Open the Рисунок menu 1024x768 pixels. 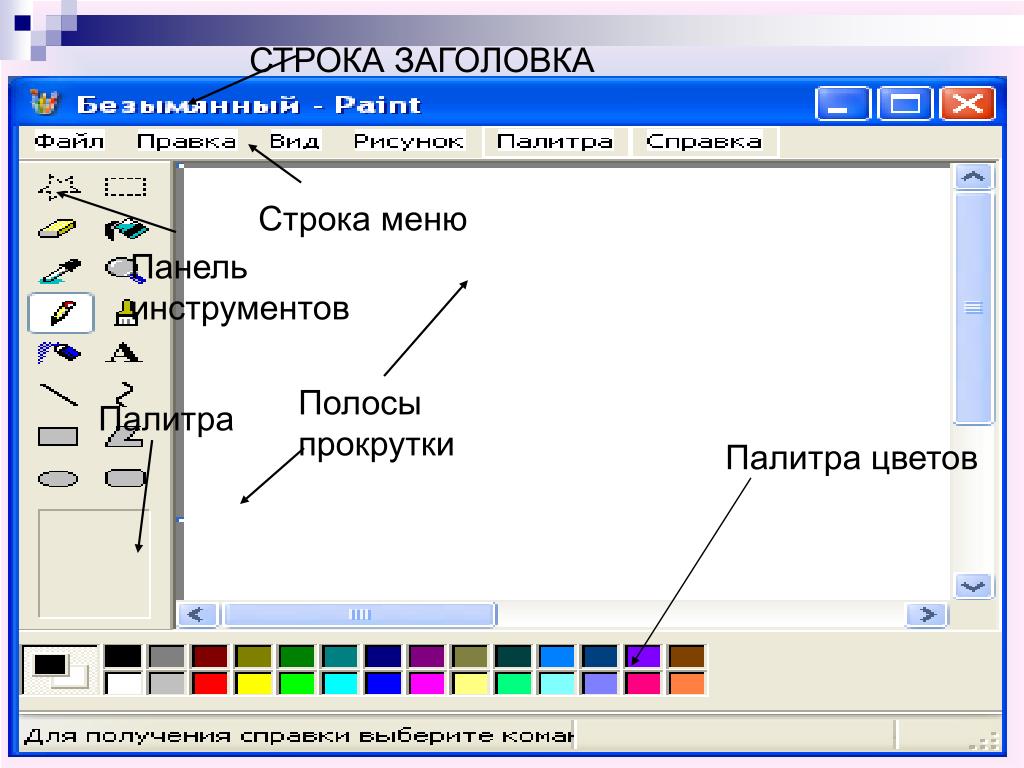coord(408,141)
